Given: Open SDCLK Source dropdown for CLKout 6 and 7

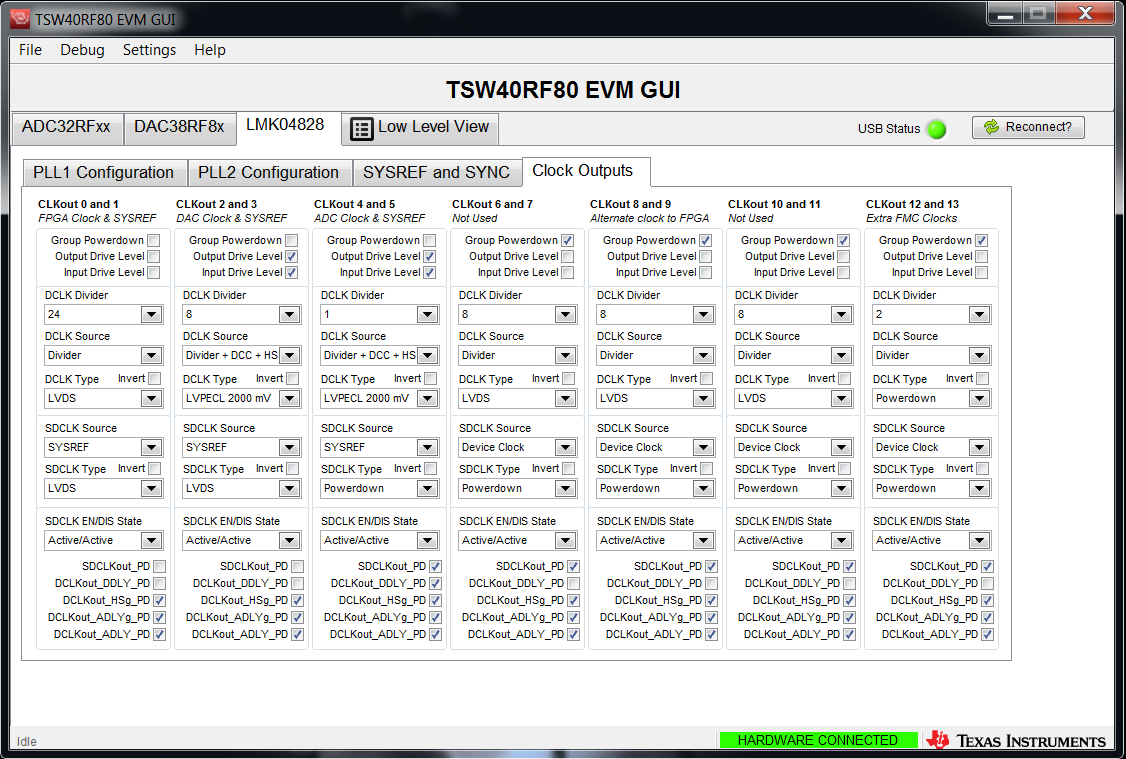Looking at the screenshot, I should coord(517,447).
